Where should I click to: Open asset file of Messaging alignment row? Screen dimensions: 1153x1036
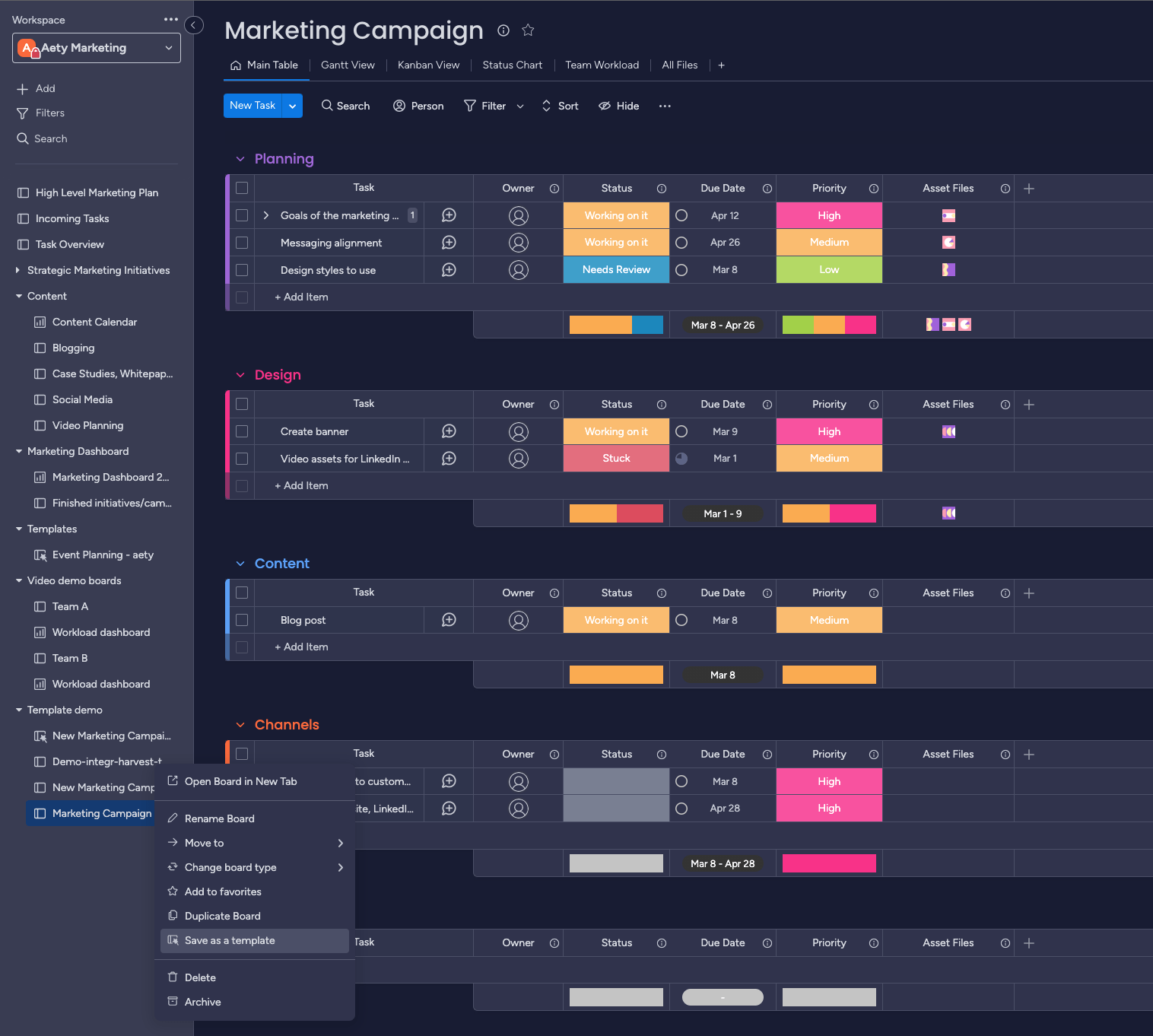[x=948, y=243]
